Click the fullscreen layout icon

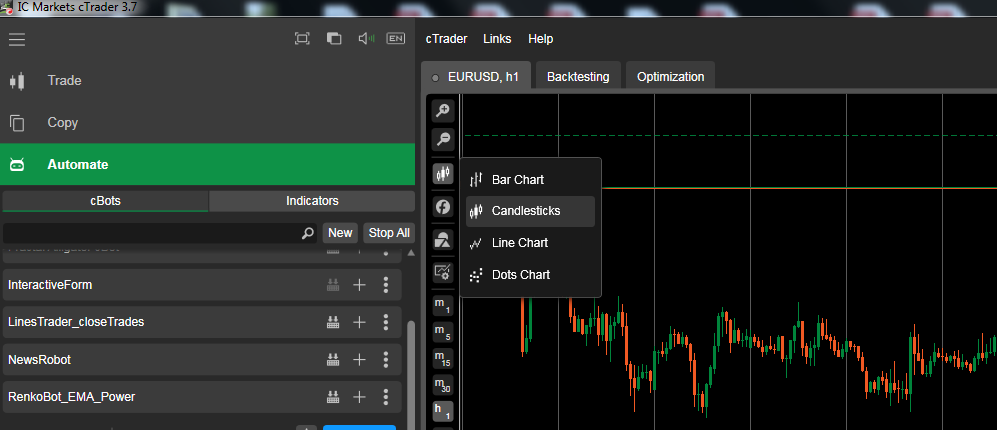(302, 39)
